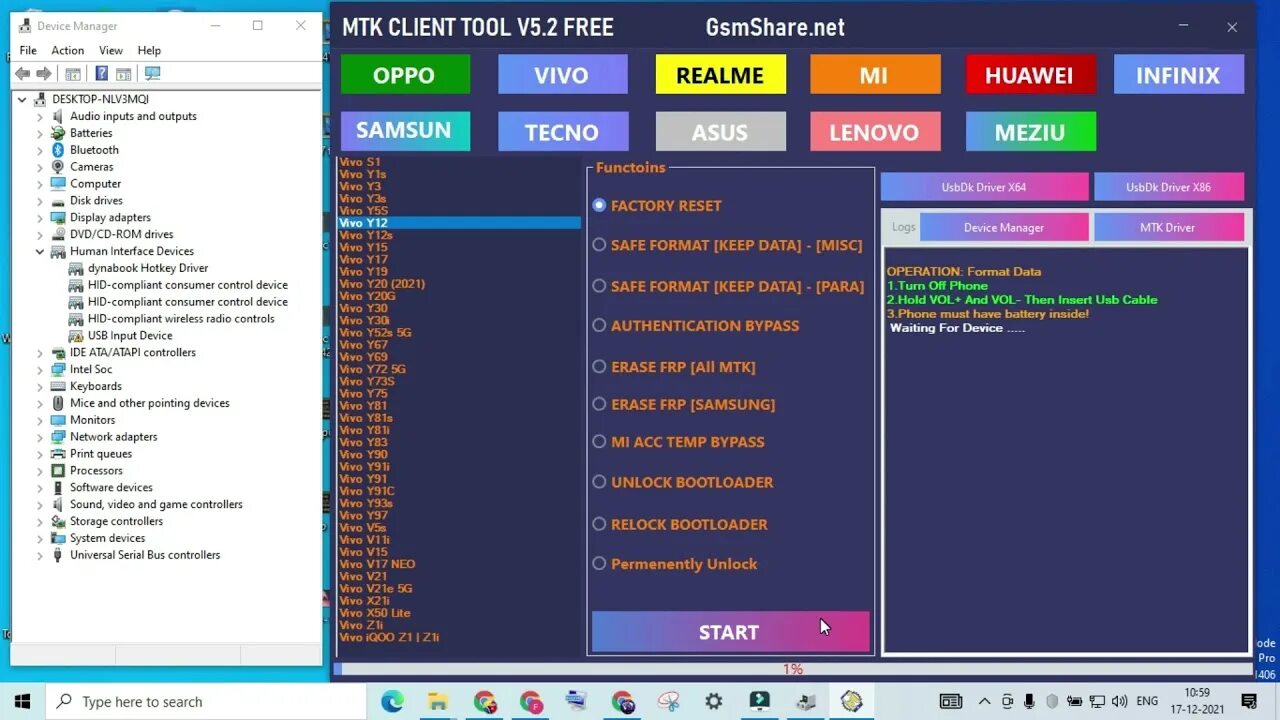
Task: Collapse the DESKTOP-NLV3MQI root node
Action: [x=22, y=99]
